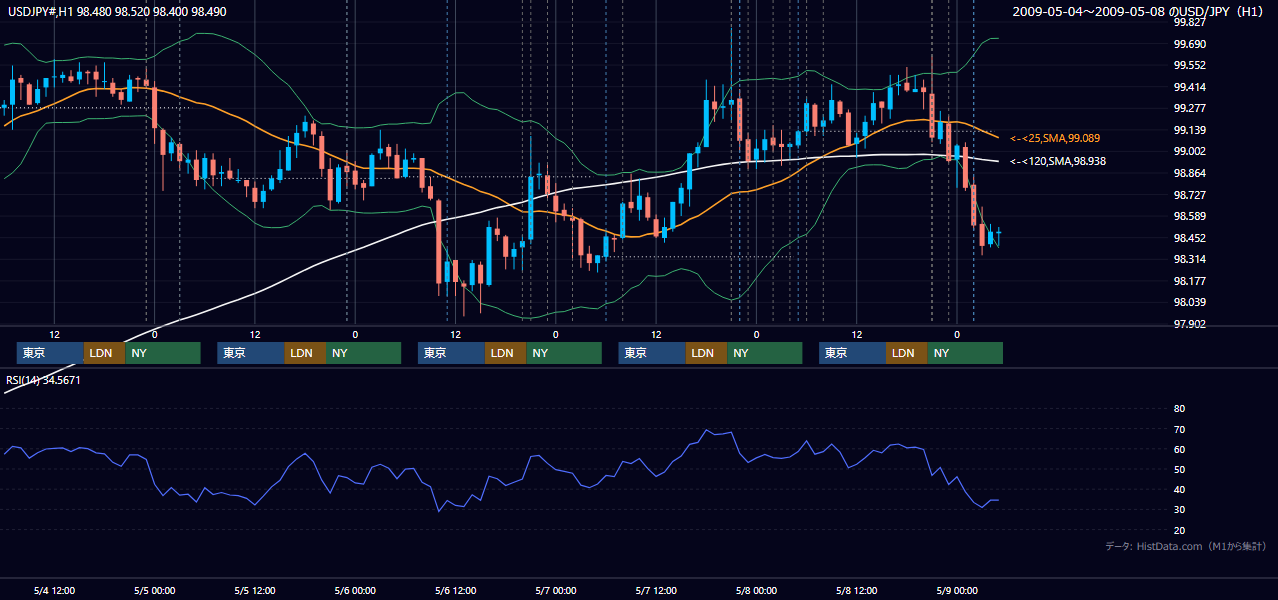
Task: Click the 東京 session box for May 7
Action: pyautogui.click(x=652, y=353)
